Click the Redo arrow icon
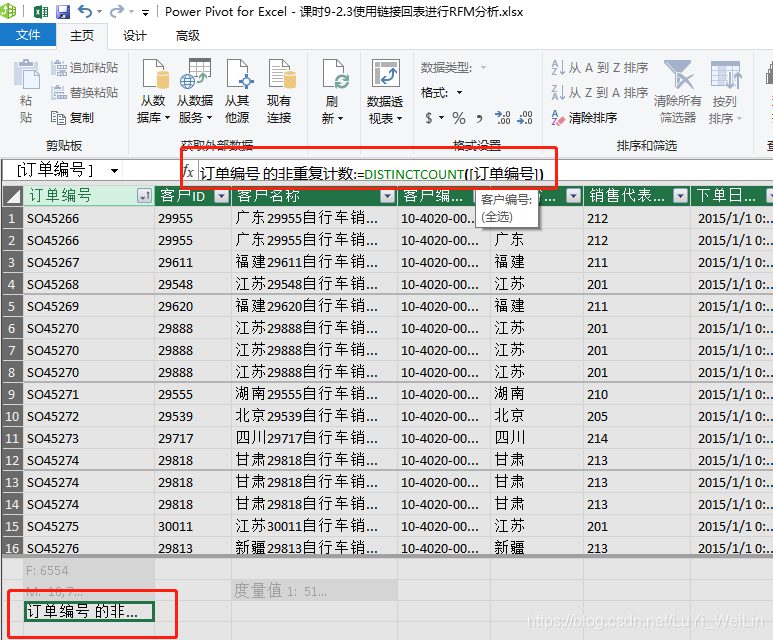 117,11
